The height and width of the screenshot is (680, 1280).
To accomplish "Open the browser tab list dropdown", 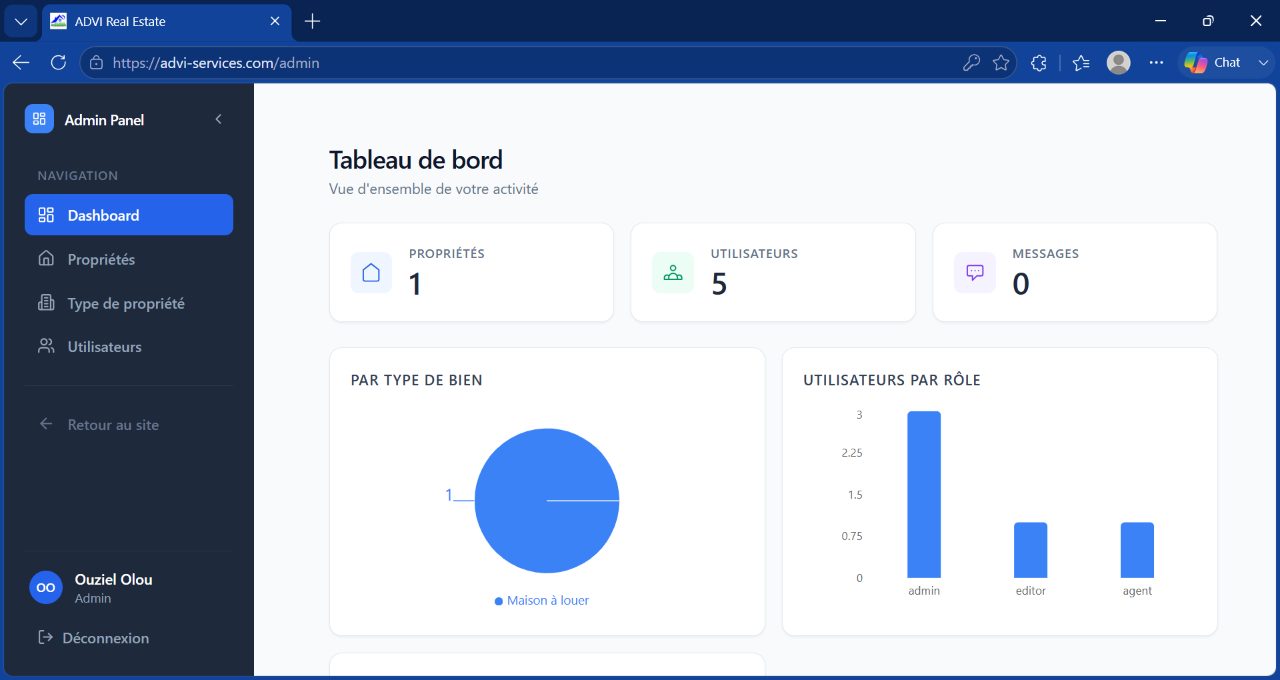I will 20,21.
